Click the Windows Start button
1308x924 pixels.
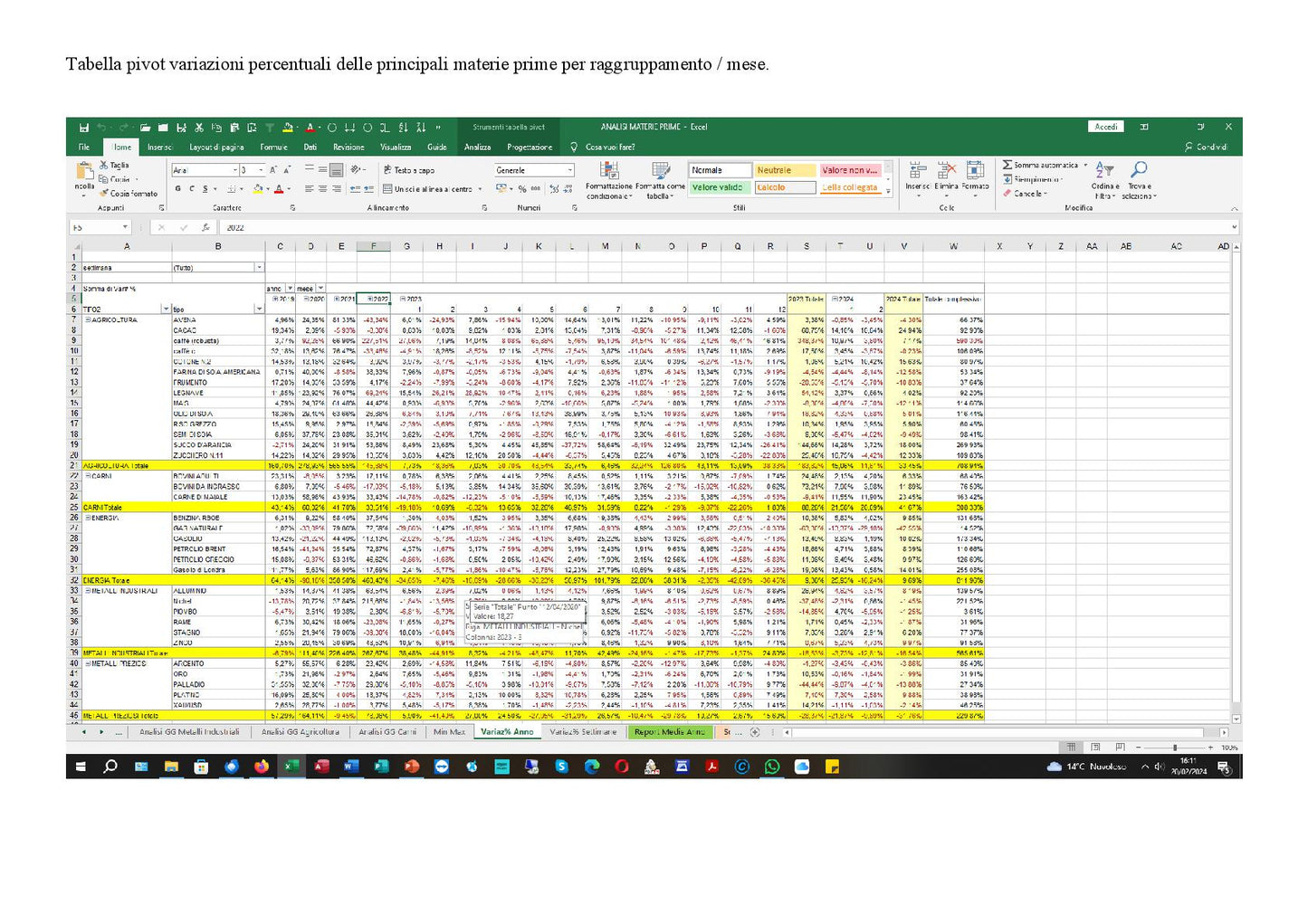81,767
